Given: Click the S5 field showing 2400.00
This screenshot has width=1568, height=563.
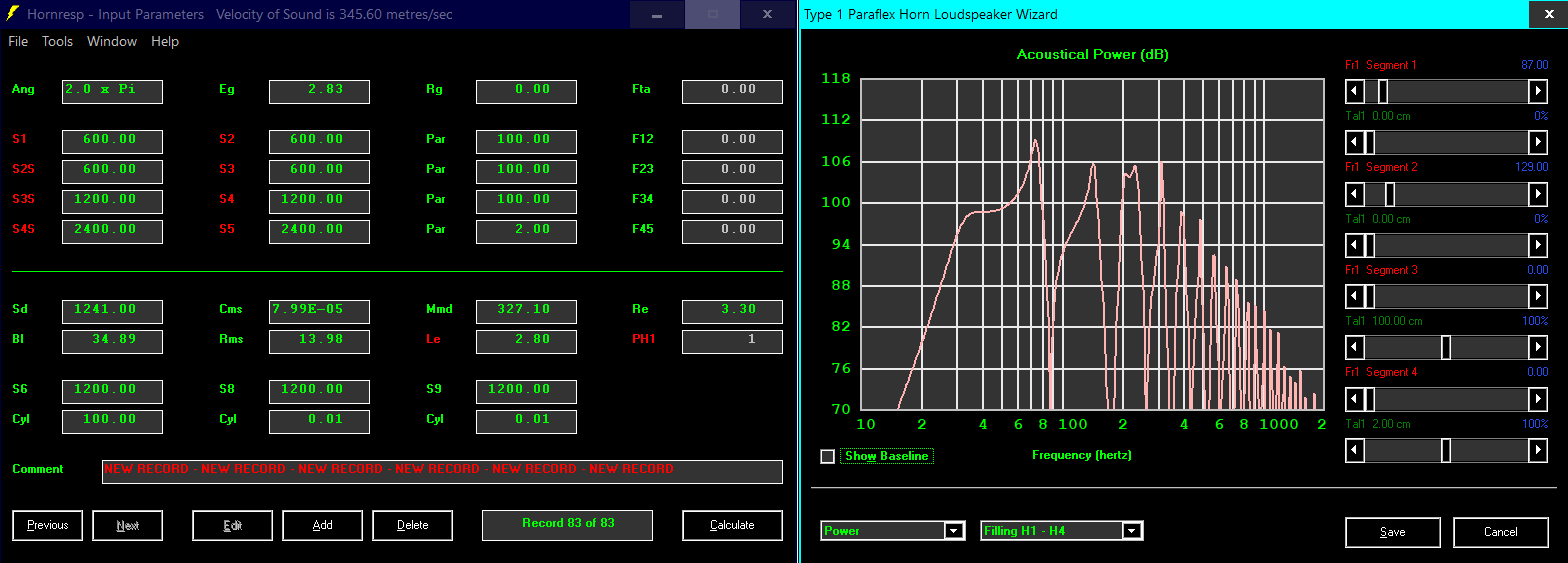Looking at the screenshot, I should coord(319,232).
